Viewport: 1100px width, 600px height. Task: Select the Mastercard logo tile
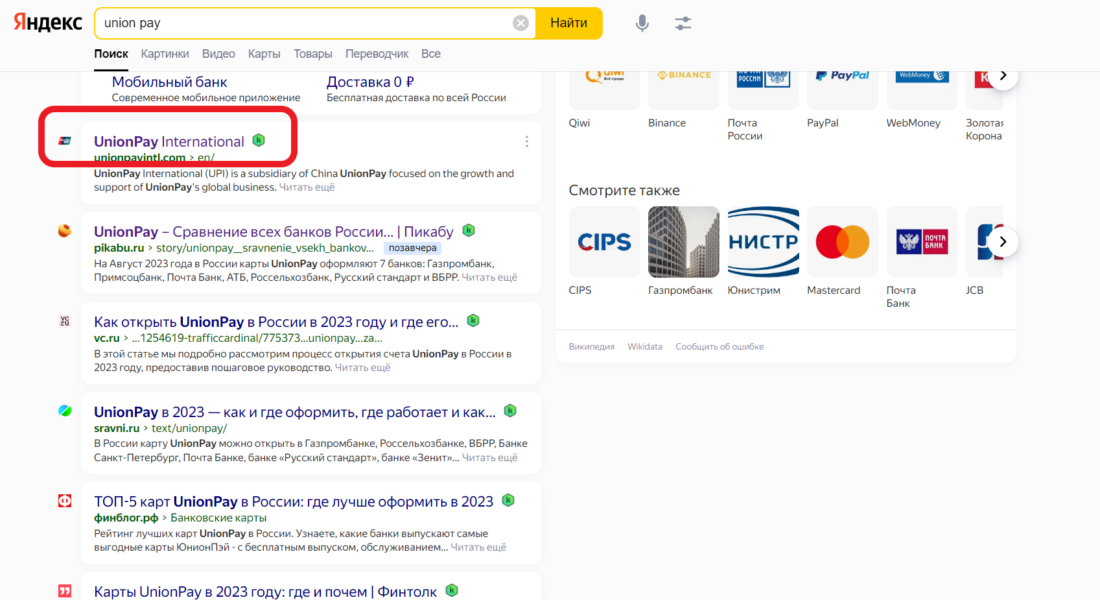click(x=842, y=242)
